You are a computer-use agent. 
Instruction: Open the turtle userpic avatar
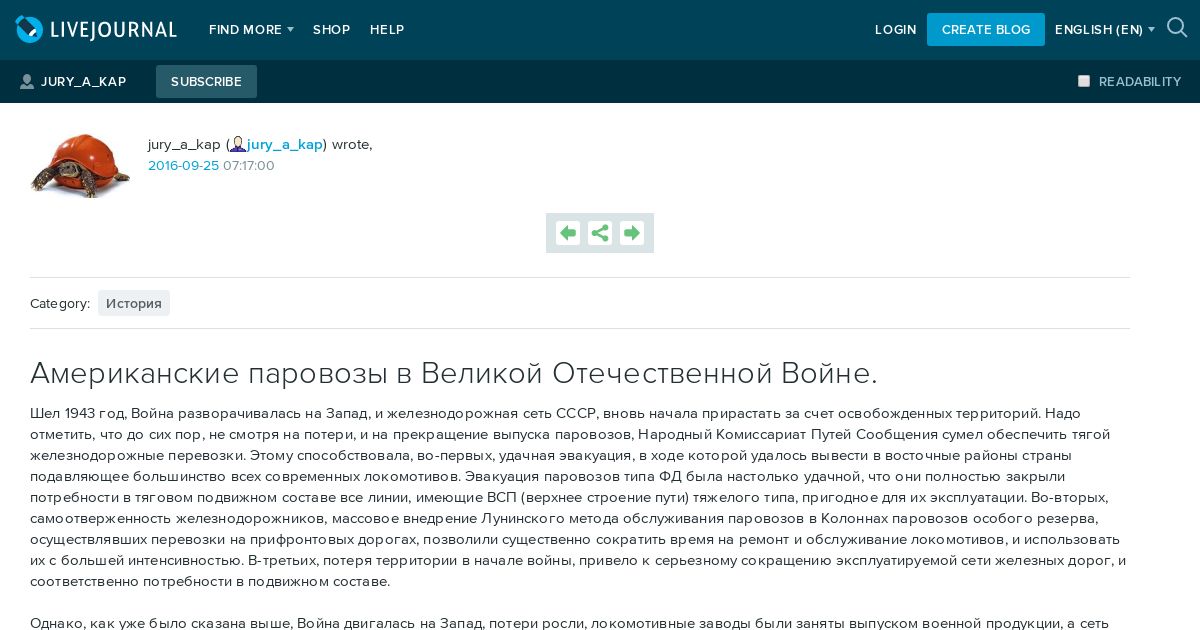pos(80,165)
